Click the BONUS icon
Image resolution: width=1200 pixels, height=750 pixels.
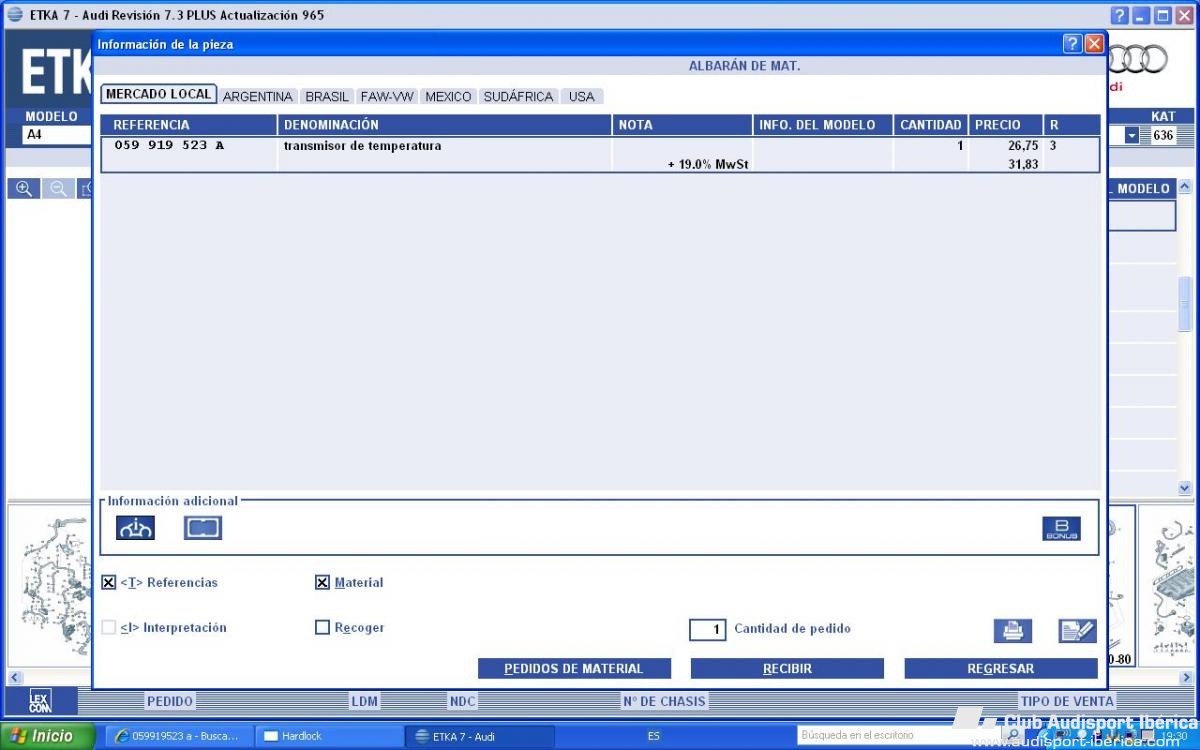(1061, 529)
